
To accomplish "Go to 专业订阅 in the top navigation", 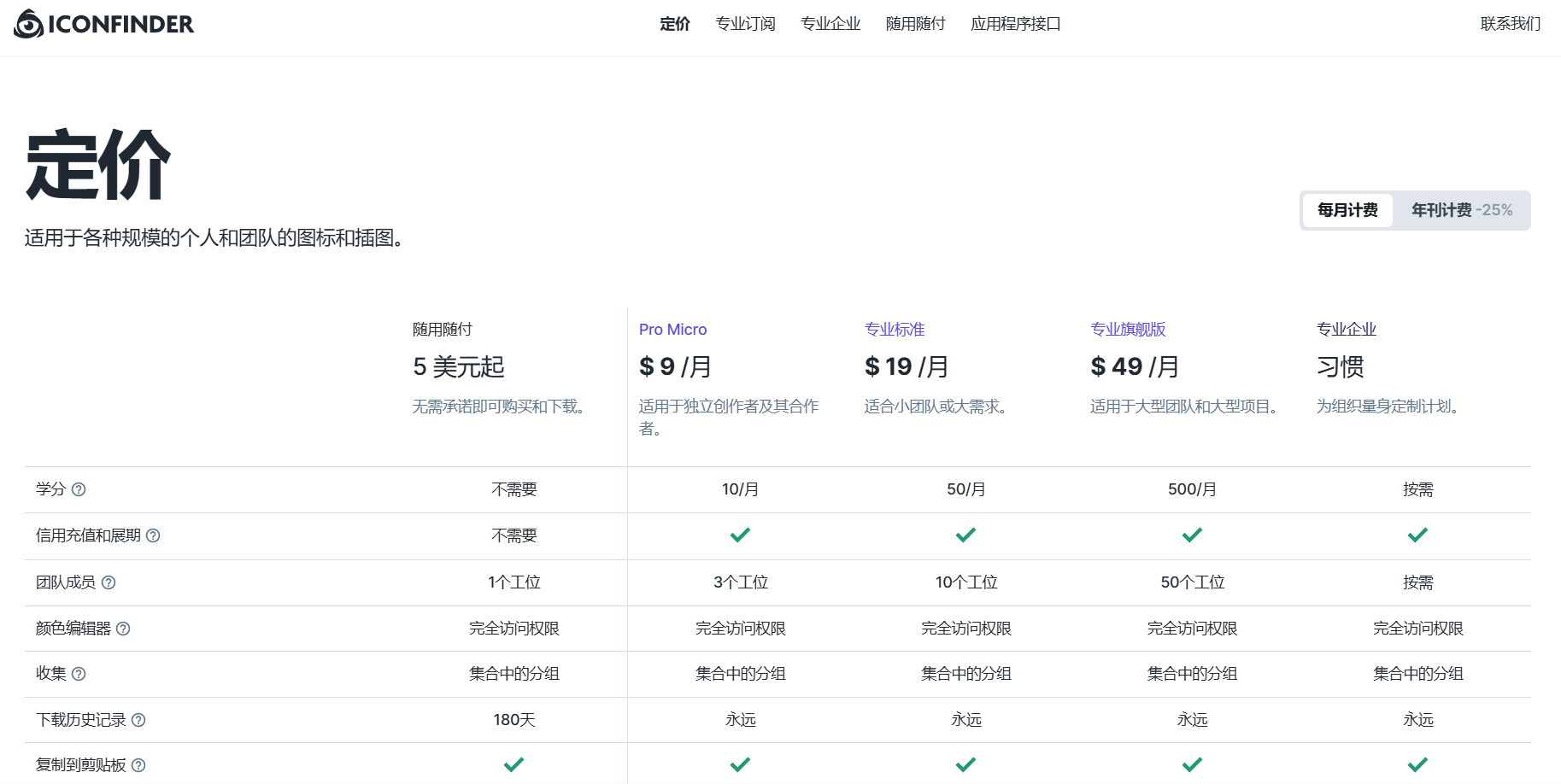I will click(x=745, y=24).
